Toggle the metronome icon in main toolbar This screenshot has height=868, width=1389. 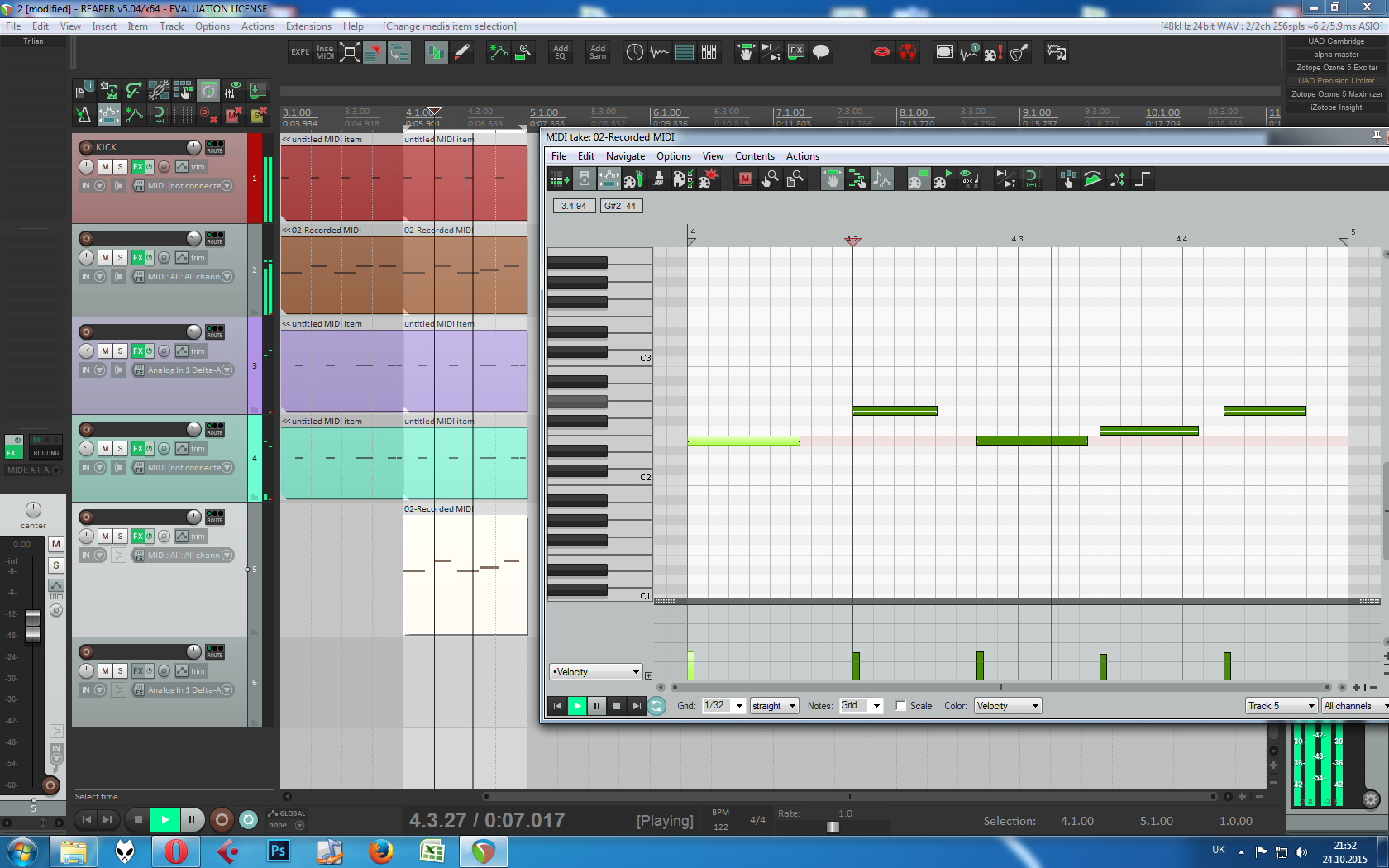pos(84,115)
